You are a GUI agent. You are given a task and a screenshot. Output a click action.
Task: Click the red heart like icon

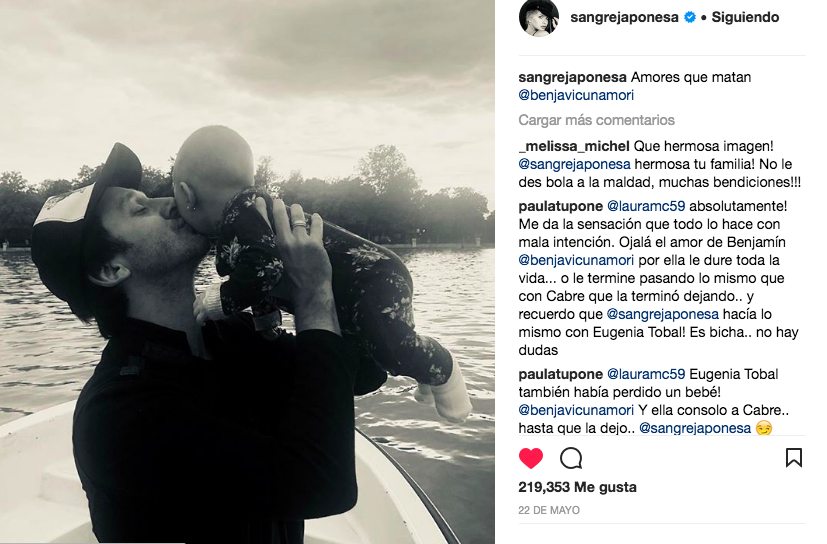point(531,458)
